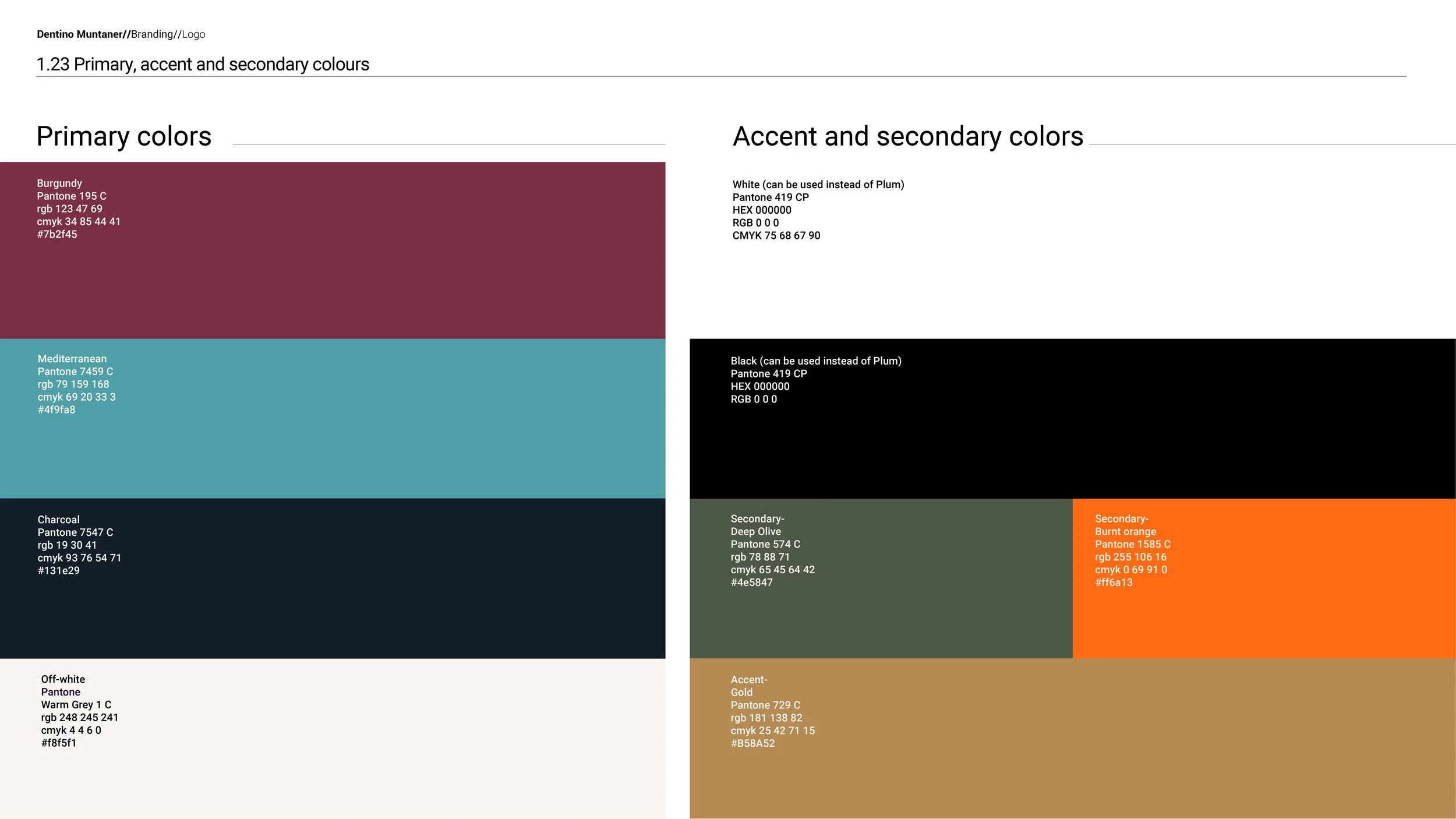Click the Burgundy color swatch
This screenshot has height=819, width=1456.
(x=333, y=250)
